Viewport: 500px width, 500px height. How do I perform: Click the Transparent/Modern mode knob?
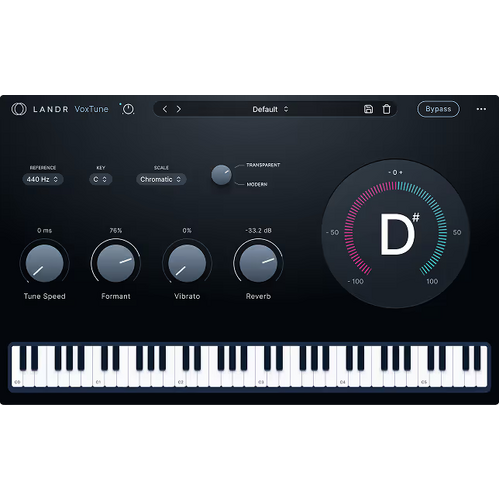pos(221,175)
